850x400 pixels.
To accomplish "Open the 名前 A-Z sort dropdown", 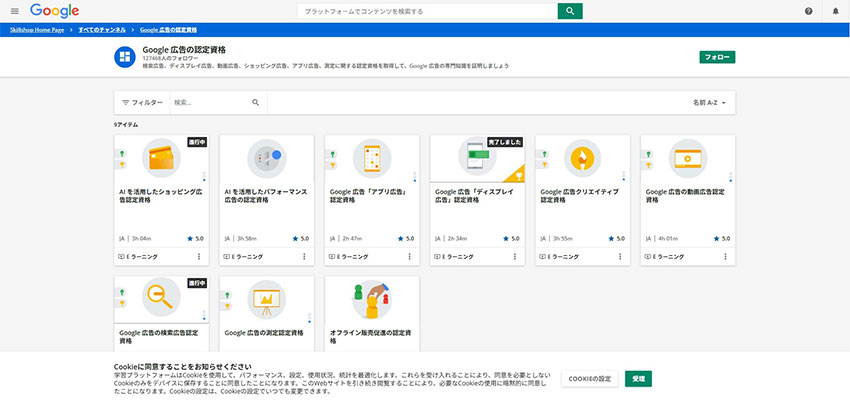I will pyautogui.click(x=709, y=102).
